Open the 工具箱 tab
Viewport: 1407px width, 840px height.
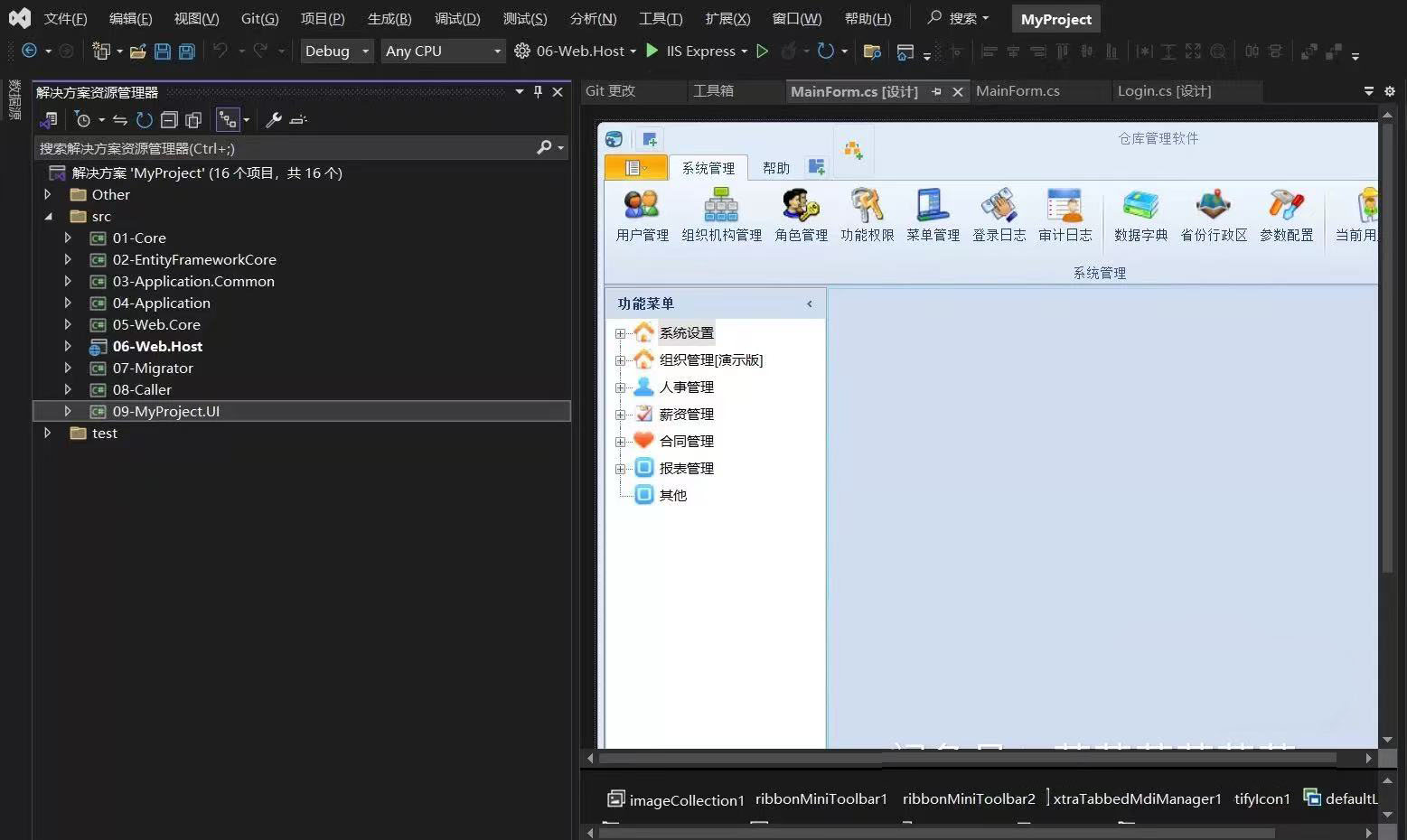(713, 91)
